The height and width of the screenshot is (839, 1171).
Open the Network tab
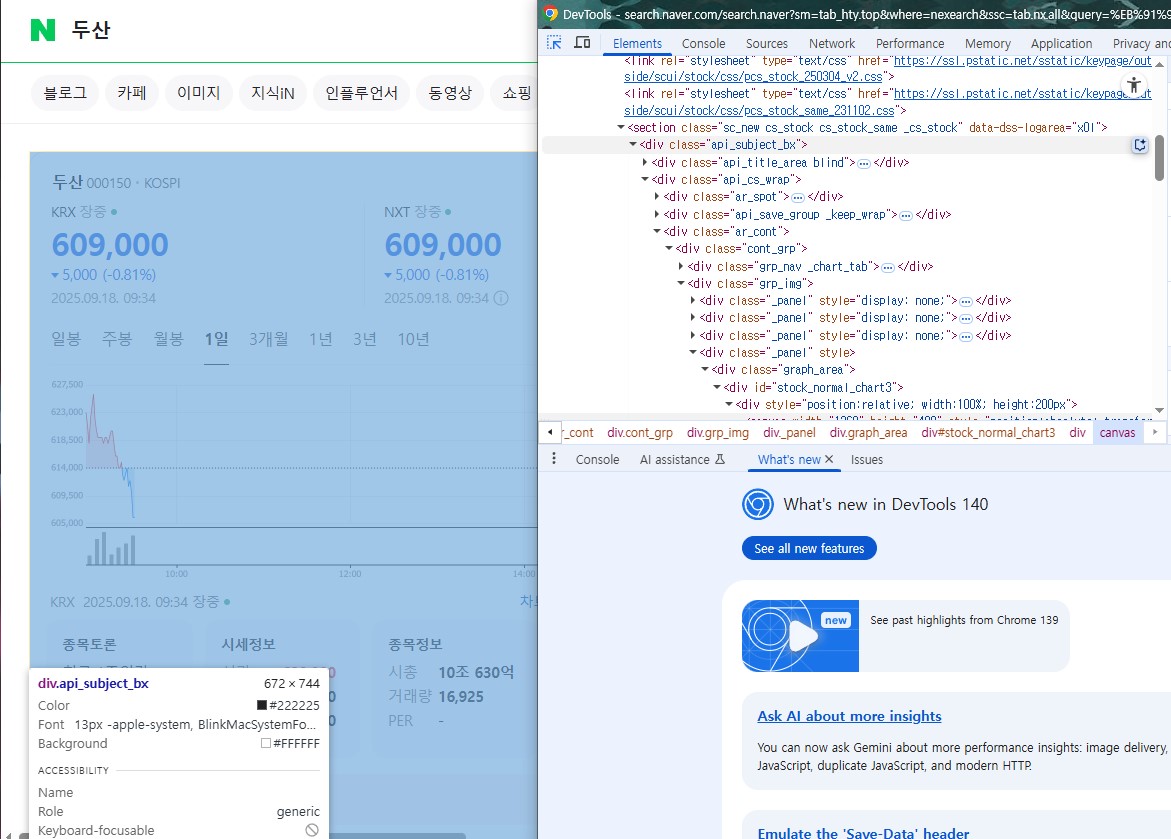(x=831, y=43)
